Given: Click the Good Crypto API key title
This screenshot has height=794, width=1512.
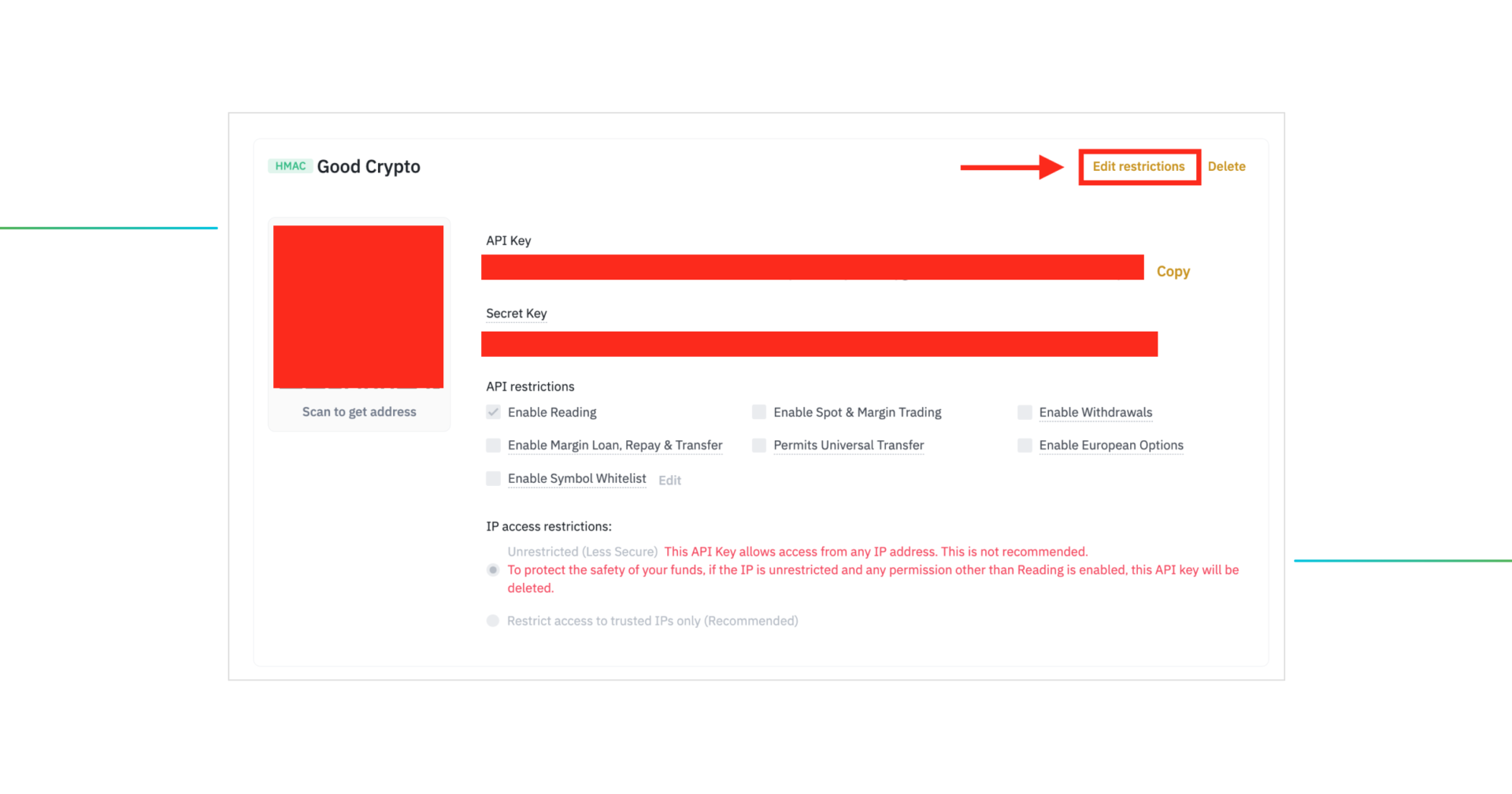Looking at the screenshot, I should (369, 166).
